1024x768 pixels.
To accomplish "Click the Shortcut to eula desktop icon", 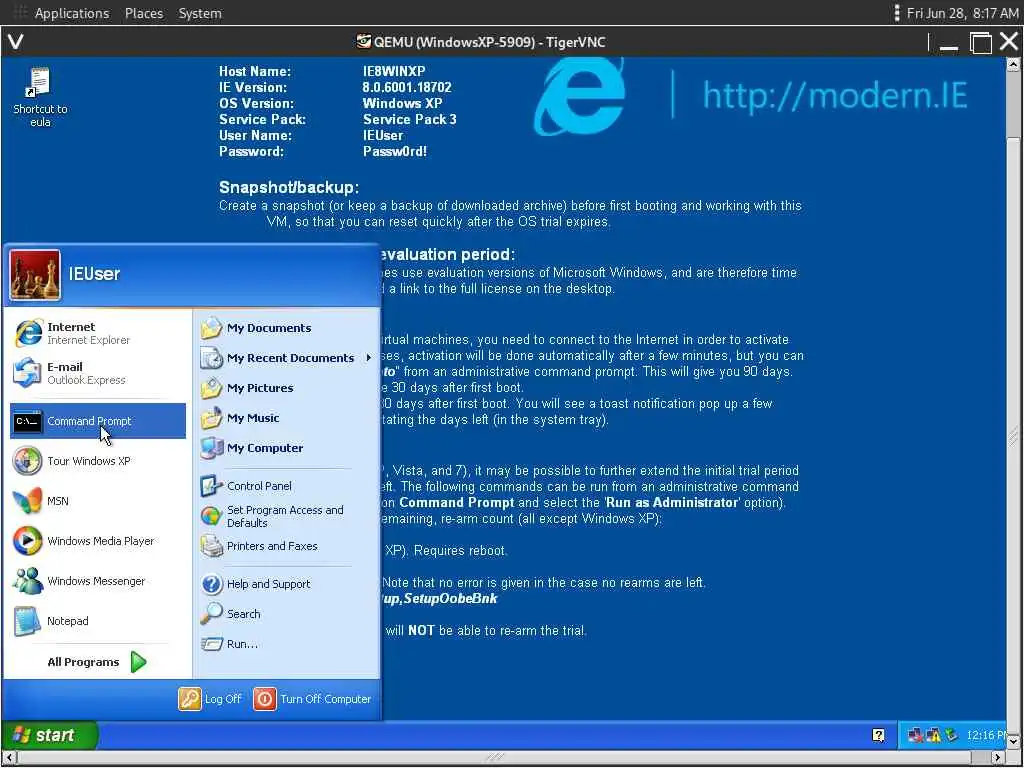I will [40, 97].
